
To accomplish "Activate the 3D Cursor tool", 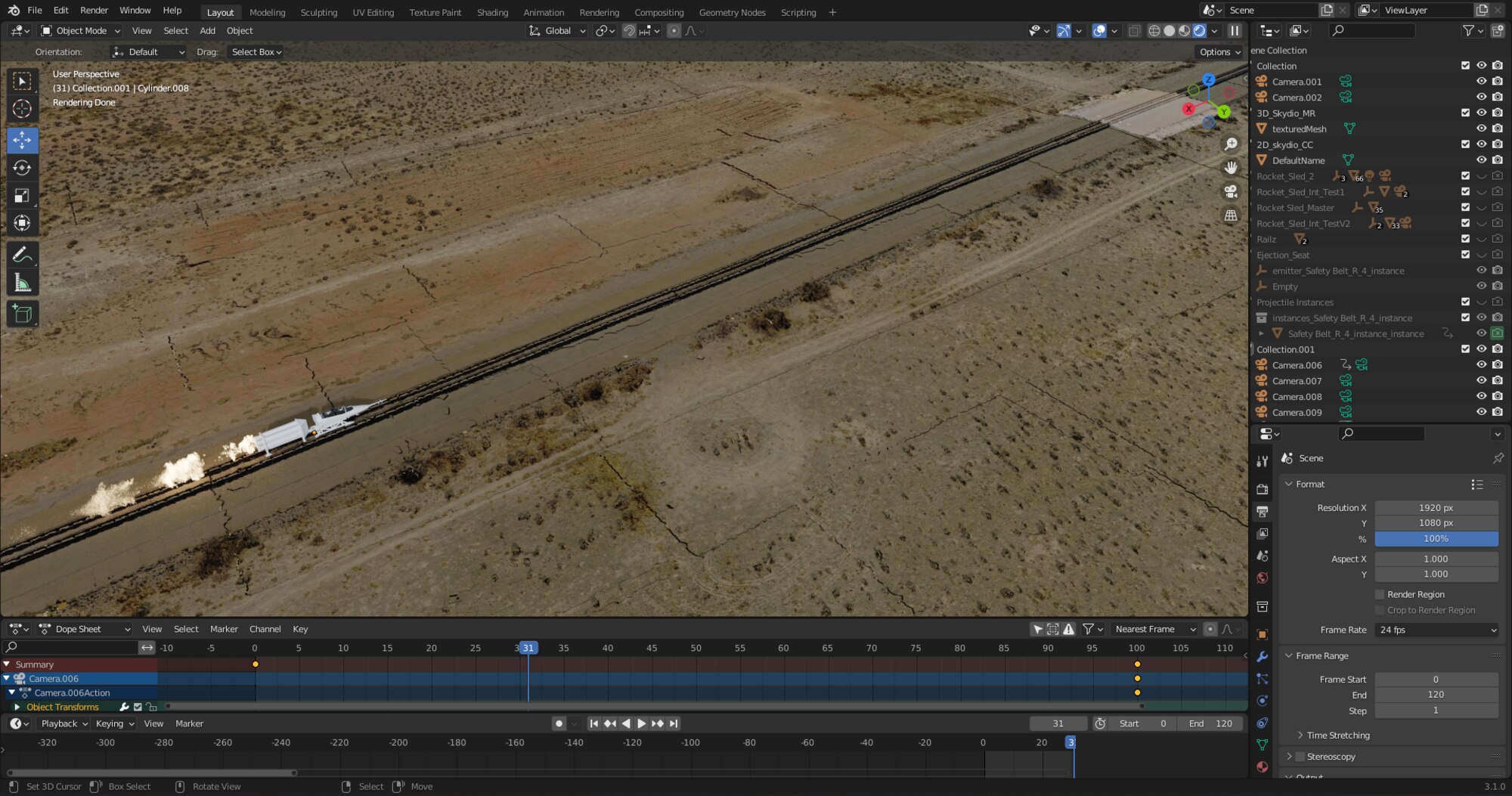I will coord(22,109).
